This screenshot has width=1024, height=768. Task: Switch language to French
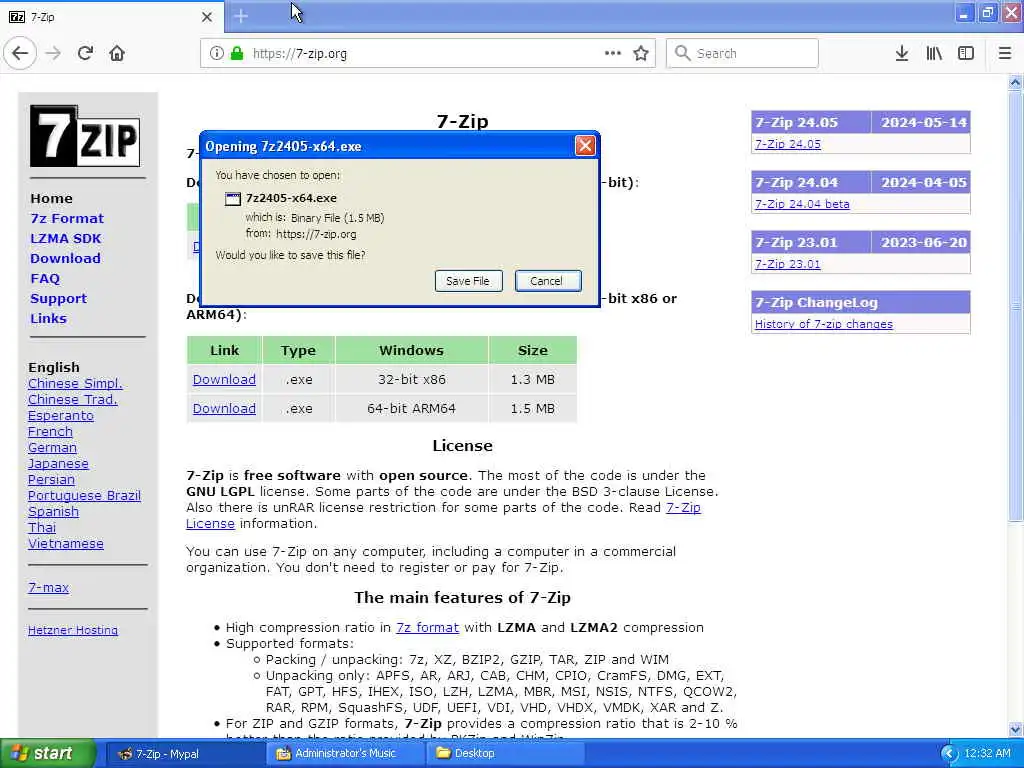50,431
